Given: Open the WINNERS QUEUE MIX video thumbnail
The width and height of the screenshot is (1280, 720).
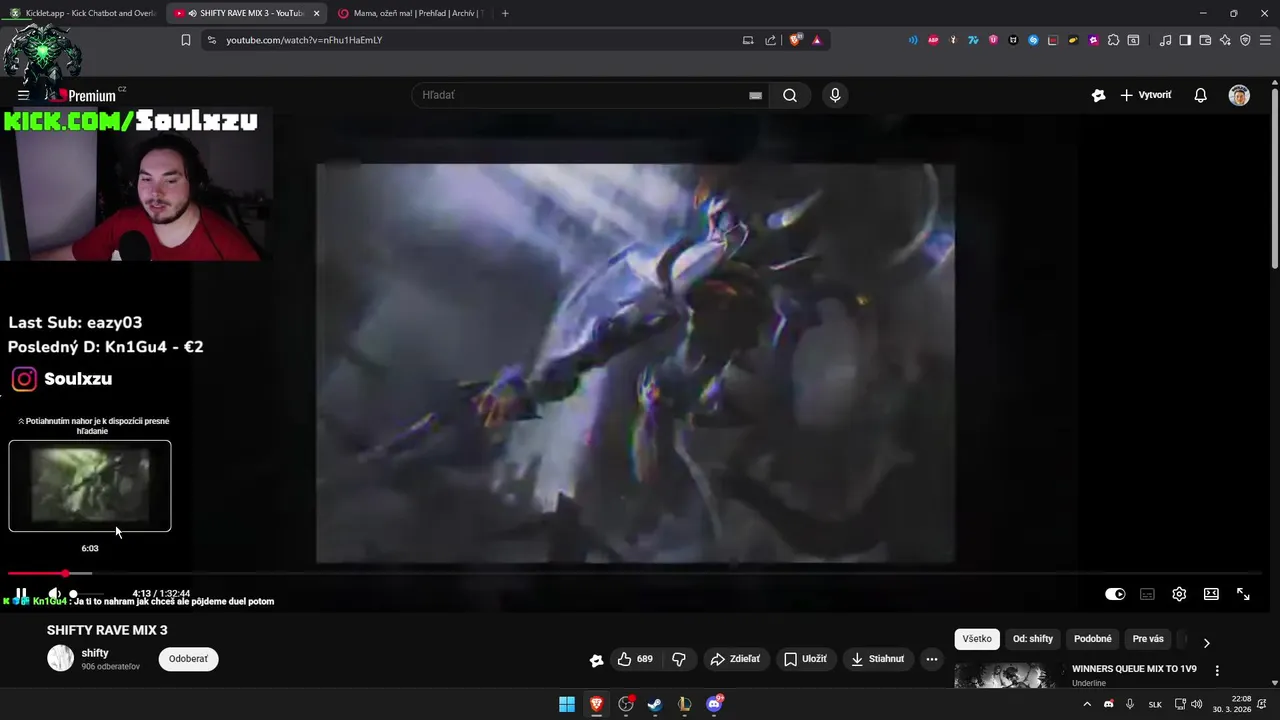Looking at the screenshot, I should [1005, 676].
